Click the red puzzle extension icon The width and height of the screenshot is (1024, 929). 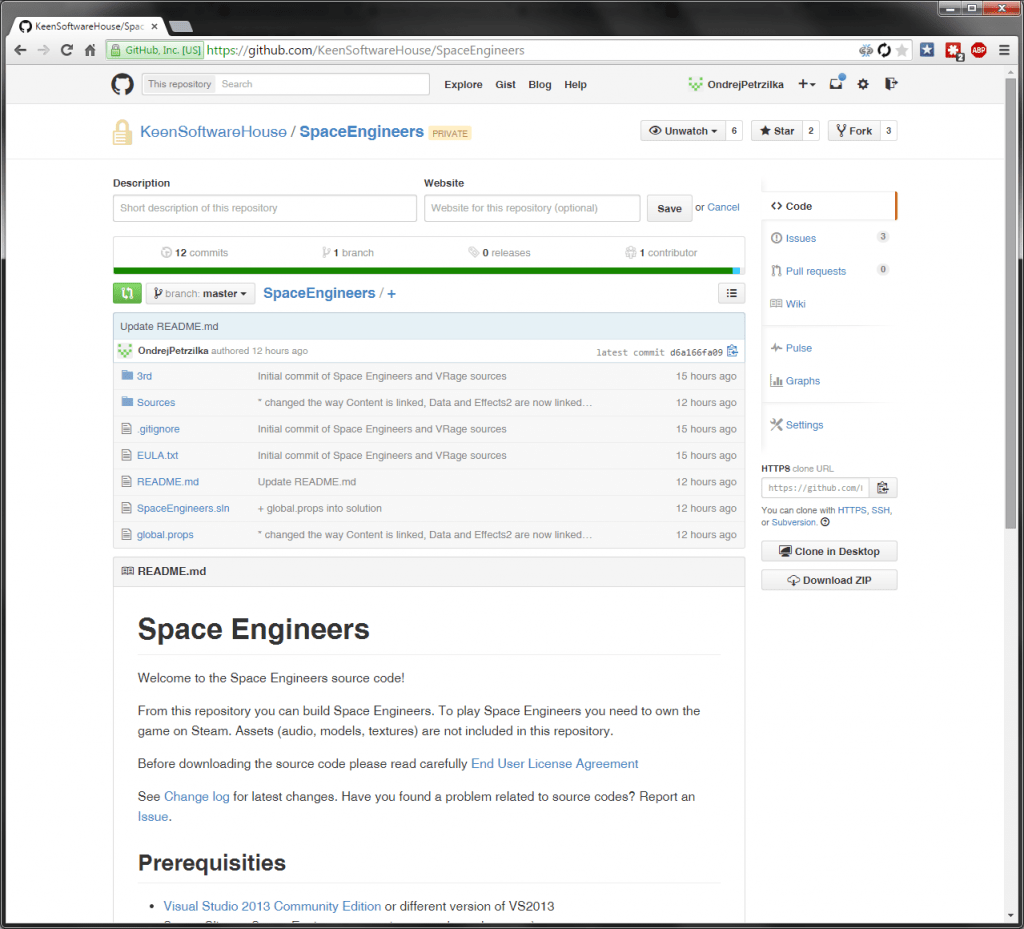coord(953,51)
